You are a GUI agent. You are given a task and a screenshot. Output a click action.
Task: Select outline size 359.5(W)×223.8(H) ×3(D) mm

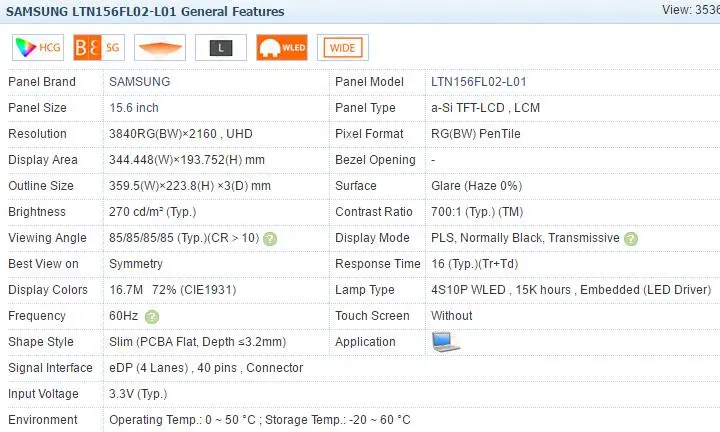(x=190, y=186)
